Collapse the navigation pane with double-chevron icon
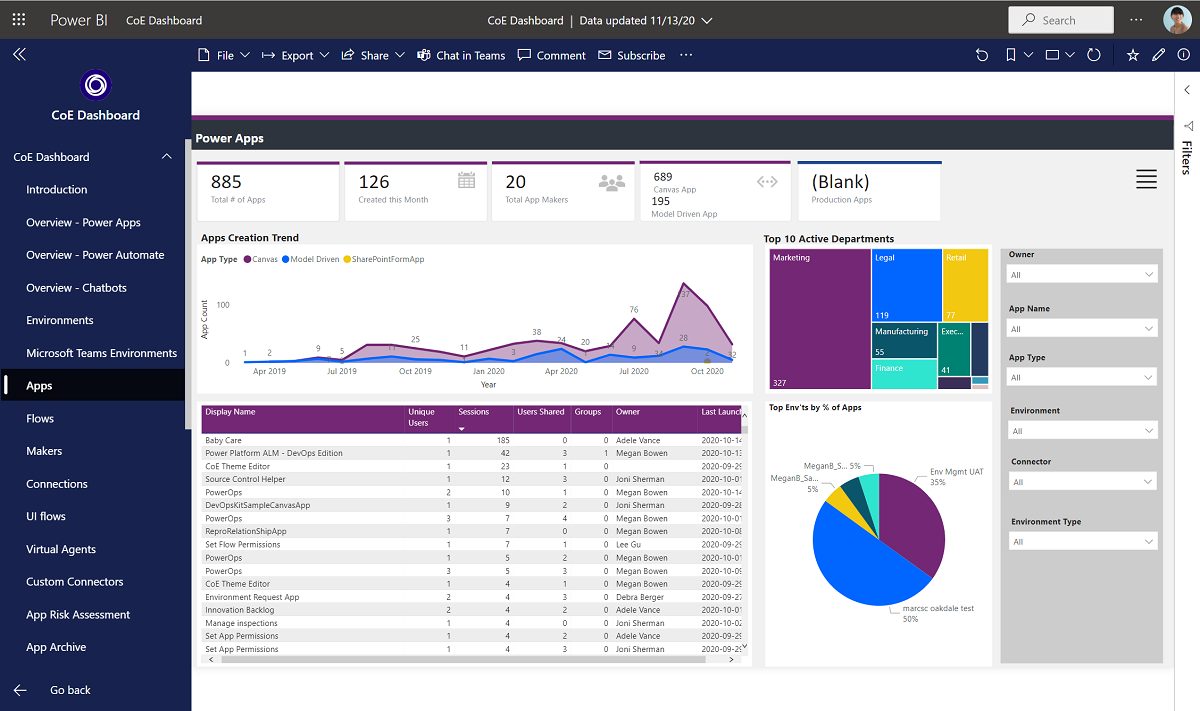 (19, 55)
